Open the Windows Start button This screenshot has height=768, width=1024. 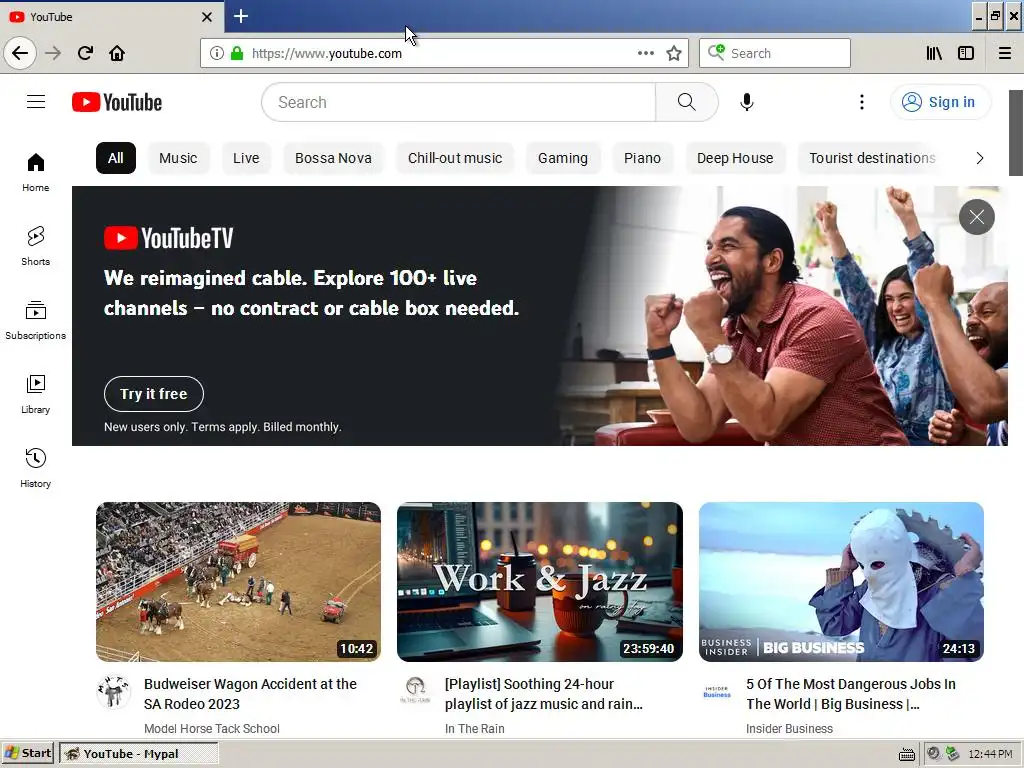[28, 754]
